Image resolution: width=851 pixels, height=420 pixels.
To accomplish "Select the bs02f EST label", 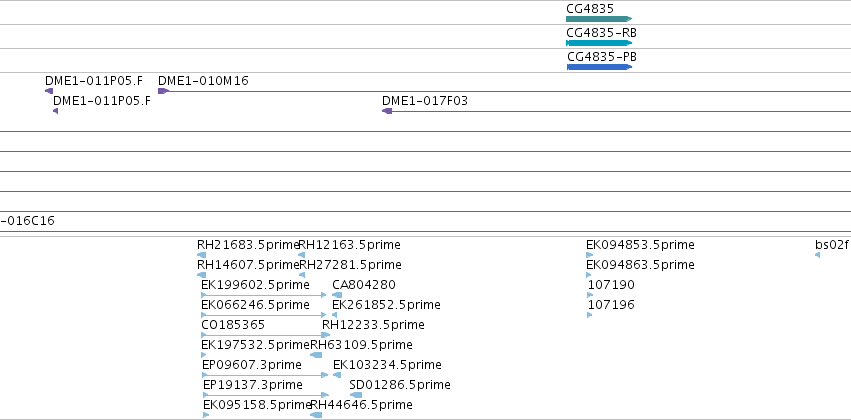I will [833, 245].
